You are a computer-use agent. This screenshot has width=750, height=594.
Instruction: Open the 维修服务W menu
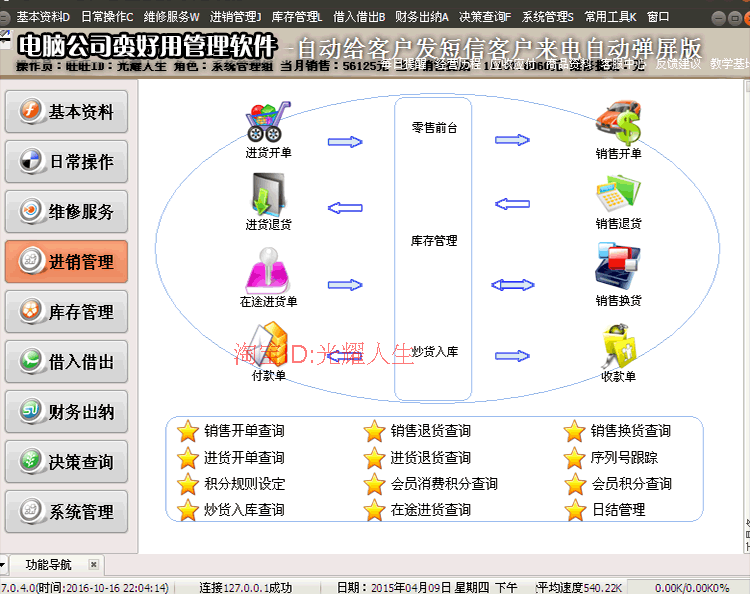171,17
